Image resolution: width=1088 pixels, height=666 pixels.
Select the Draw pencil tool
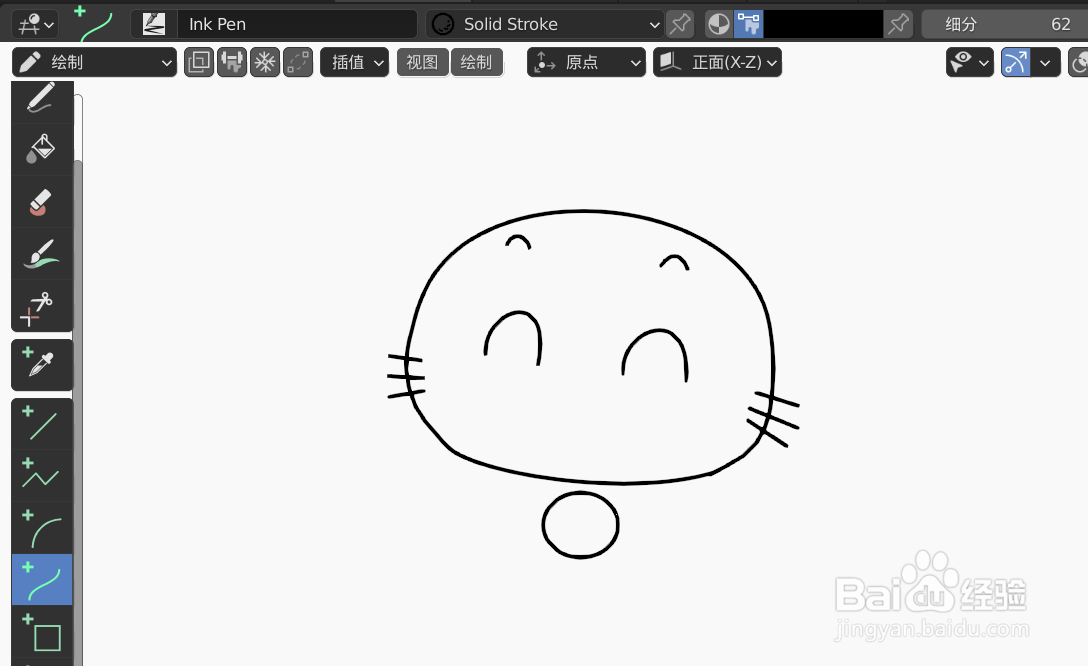(42, 99)
